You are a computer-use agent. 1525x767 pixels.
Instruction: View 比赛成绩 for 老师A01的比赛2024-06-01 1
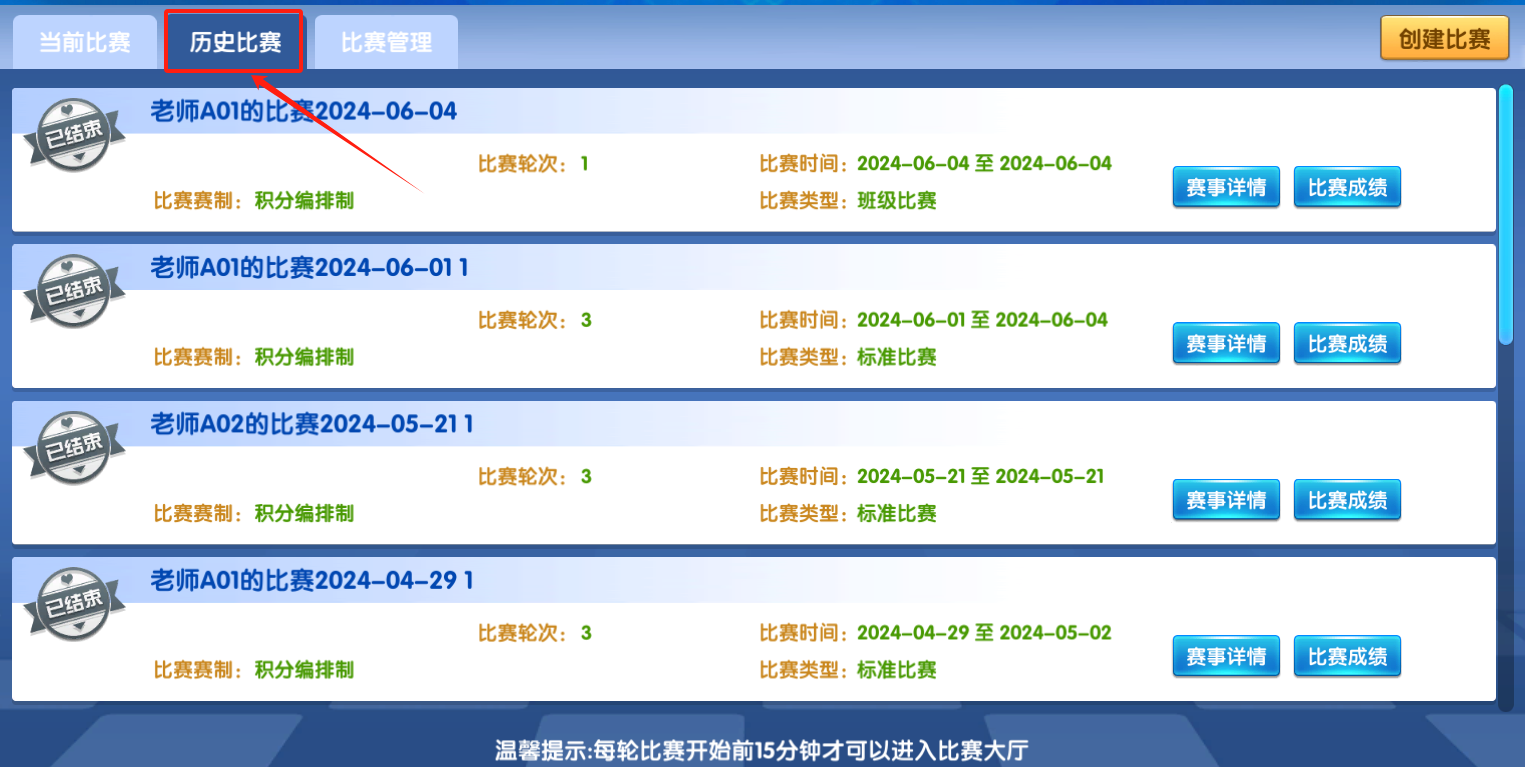click(1347, 344)
